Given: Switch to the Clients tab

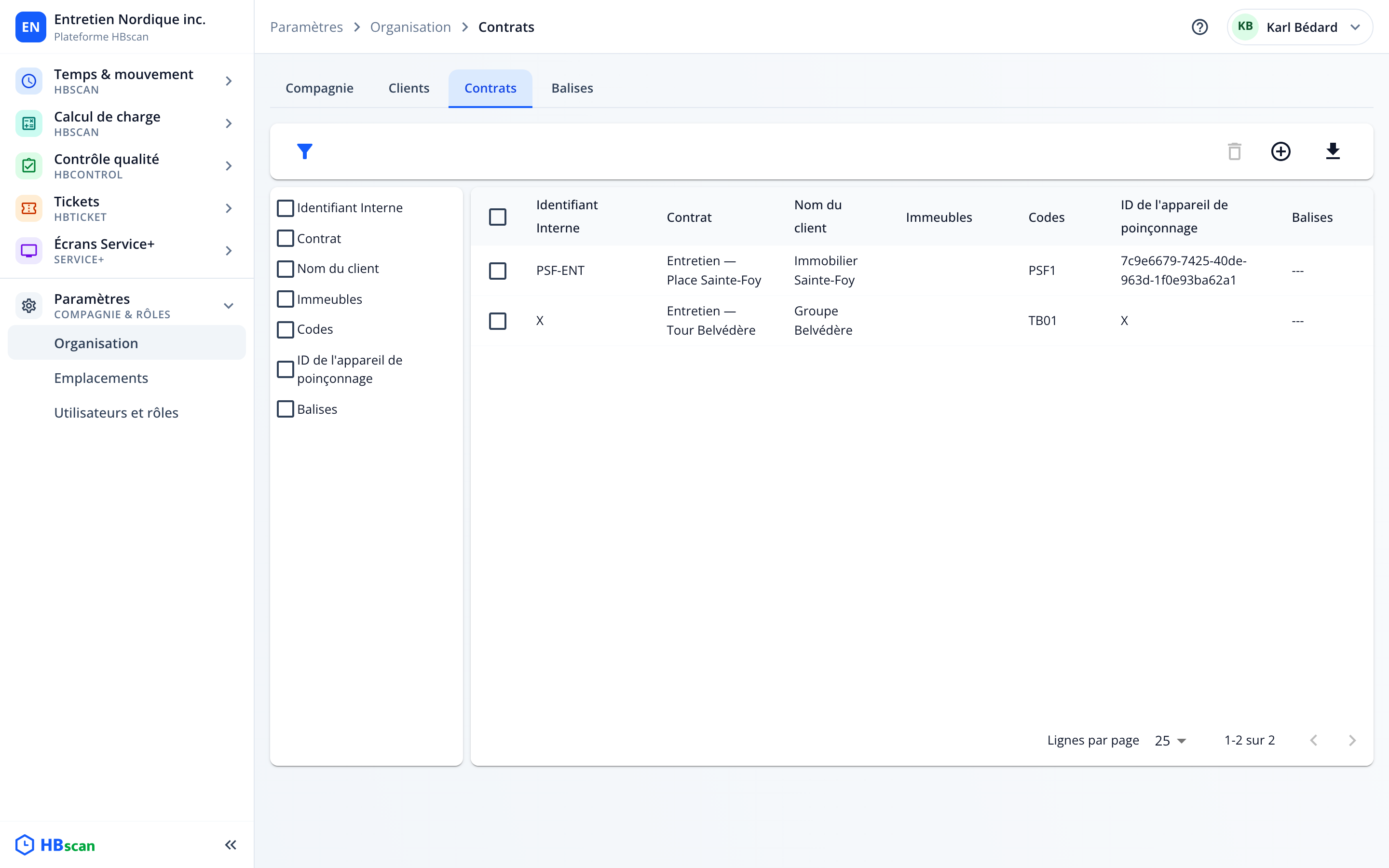Looking at the screenshot, I should point(409,88).
